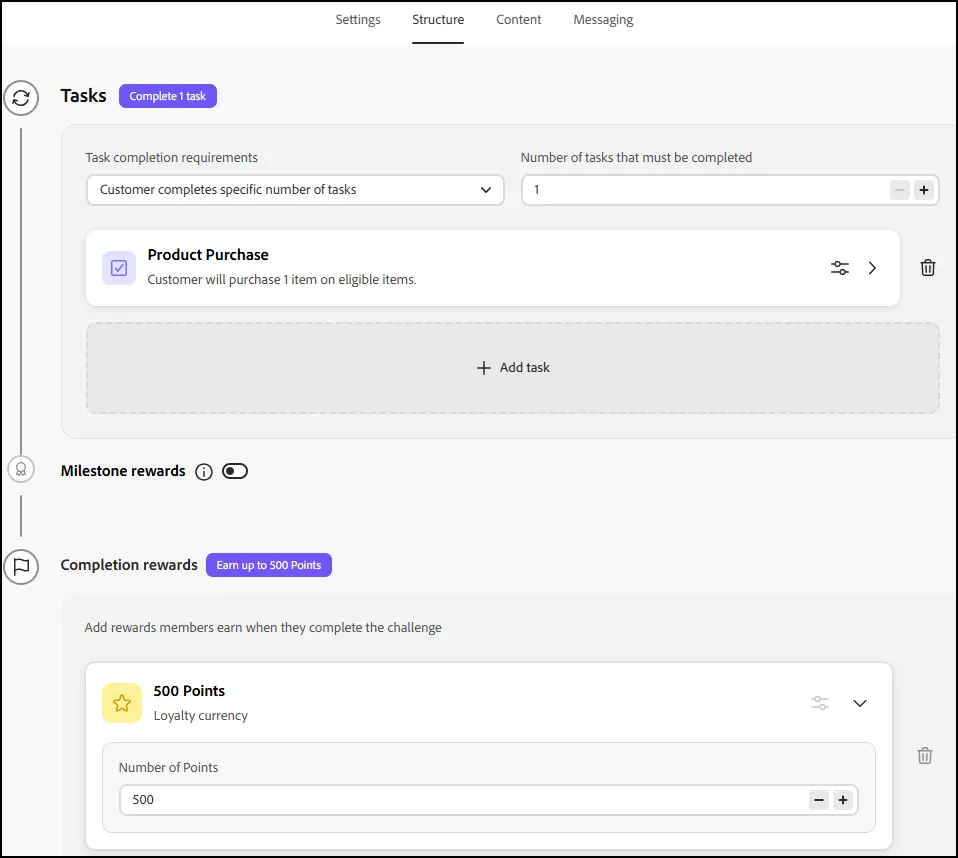958x858 pixels.
Task: Click the 'Completion rewards' heading
Action: click(x=129, y=565)
